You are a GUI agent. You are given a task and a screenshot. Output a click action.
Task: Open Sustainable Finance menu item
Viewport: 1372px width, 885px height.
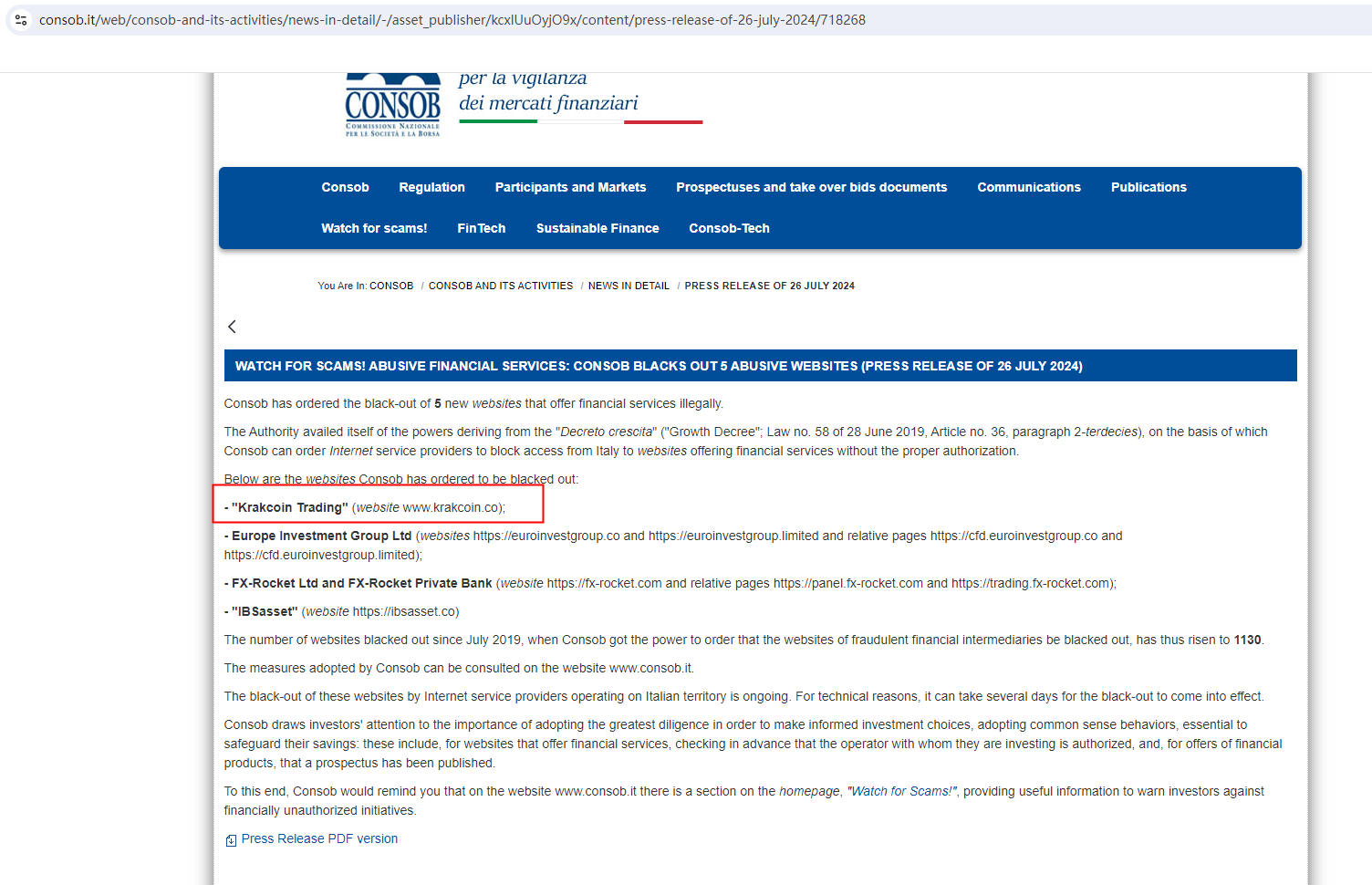(x=598, y=228)
